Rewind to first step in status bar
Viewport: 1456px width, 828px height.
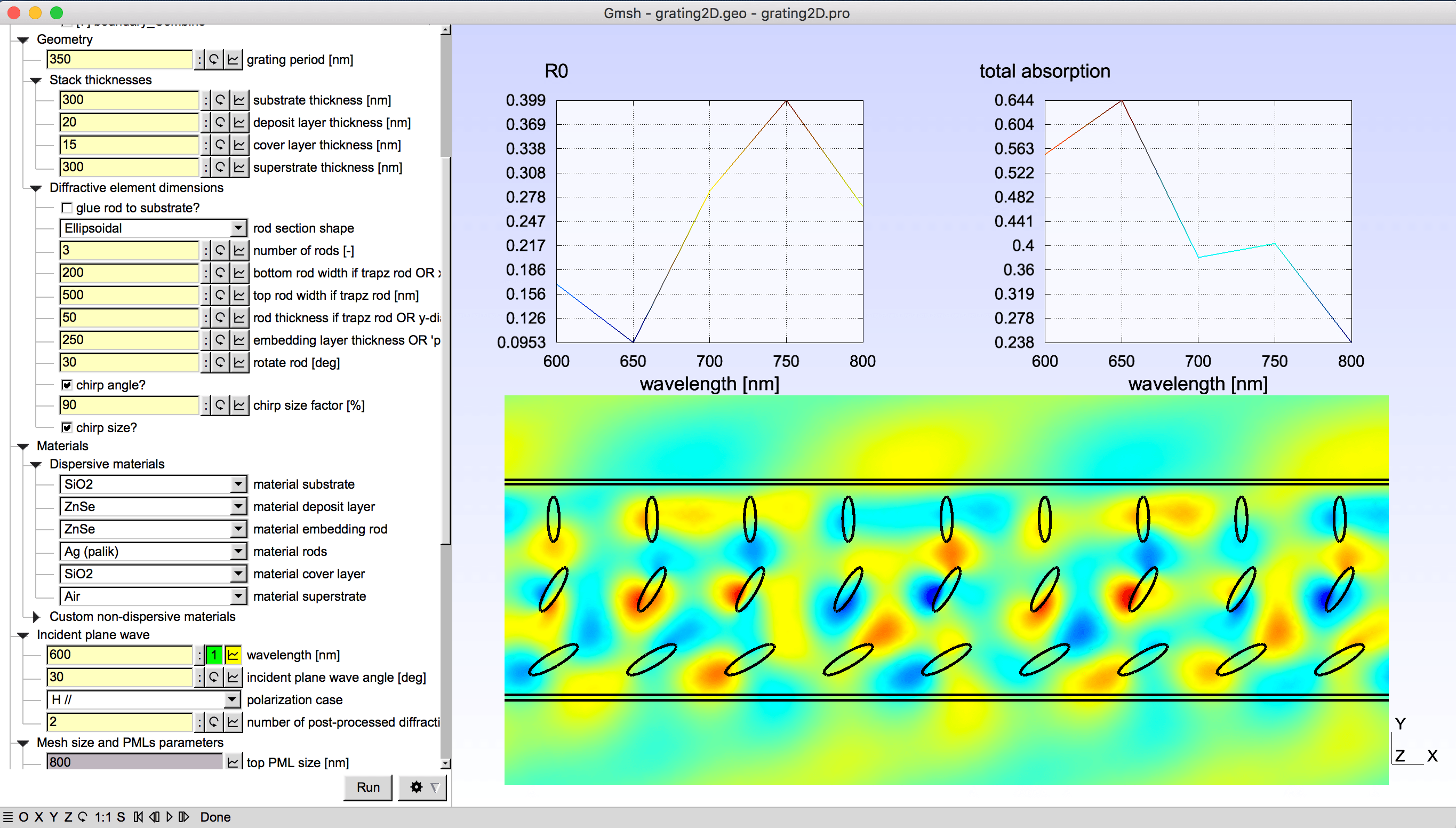point(138,817)
